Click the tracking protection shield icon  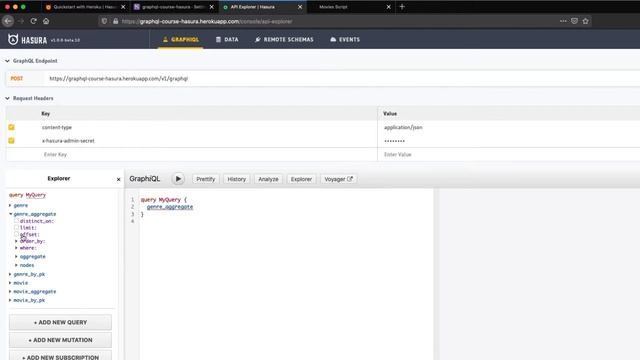pos(104,21)
